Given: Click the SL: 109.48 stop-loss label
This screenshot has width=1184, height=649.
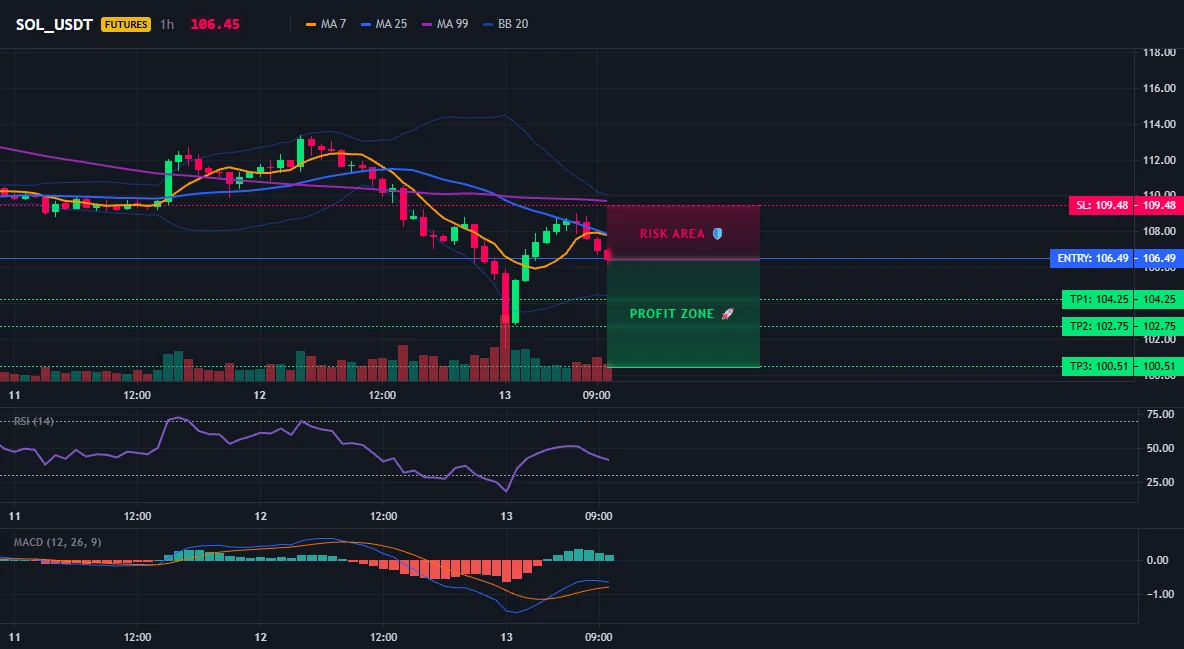Looking at the screenshot, I should pos(1101,205).
